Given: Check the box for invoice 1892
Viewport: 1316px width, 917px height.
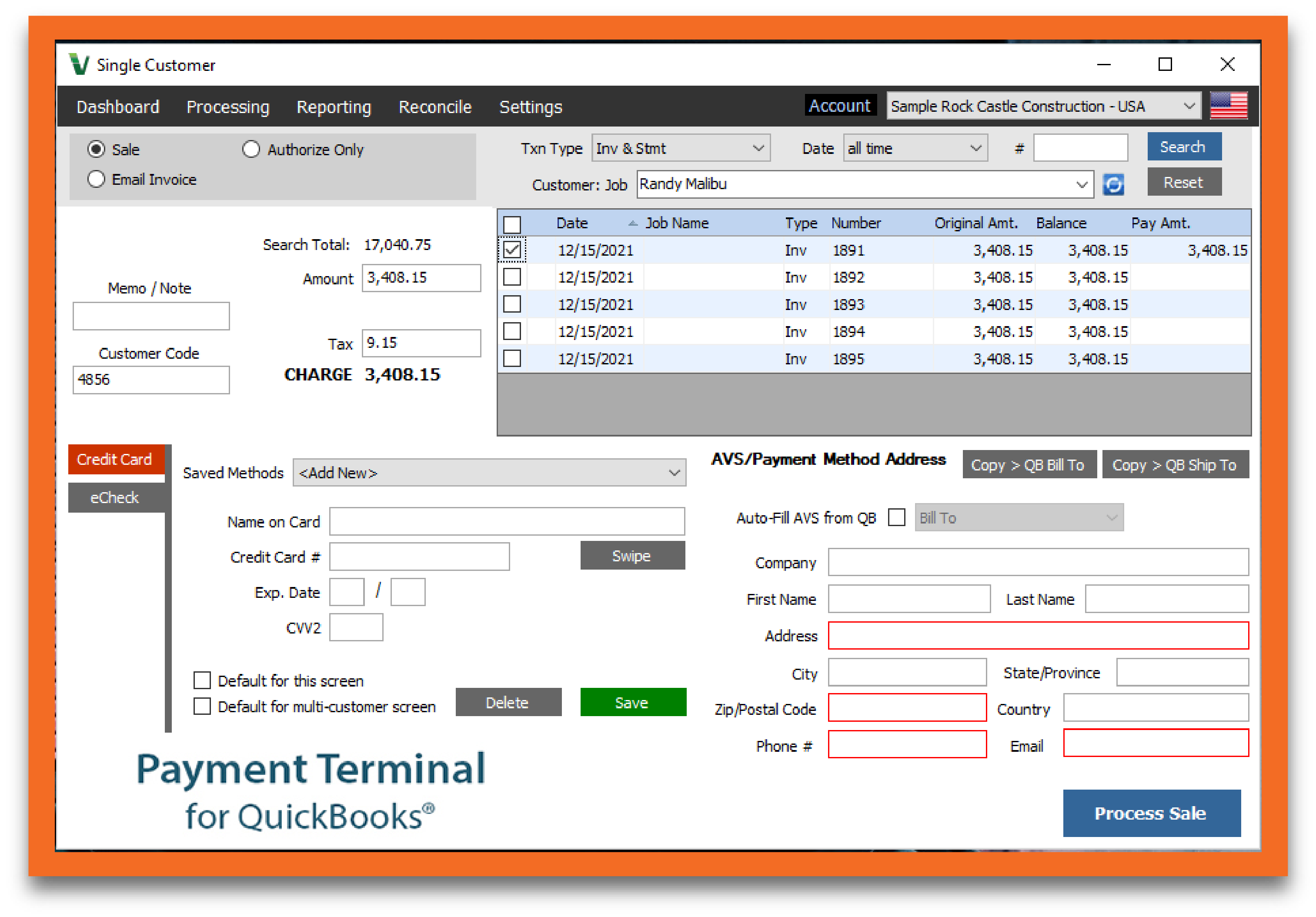Looking at the screenshot, I should pos(512,277).
